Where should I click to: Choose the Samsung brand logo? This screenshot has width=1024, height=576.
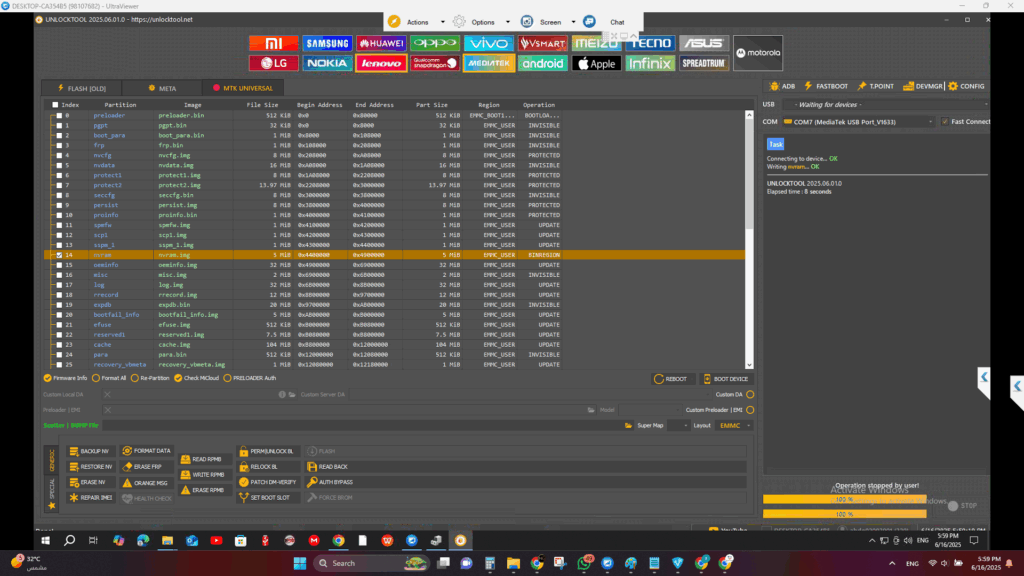327,43
